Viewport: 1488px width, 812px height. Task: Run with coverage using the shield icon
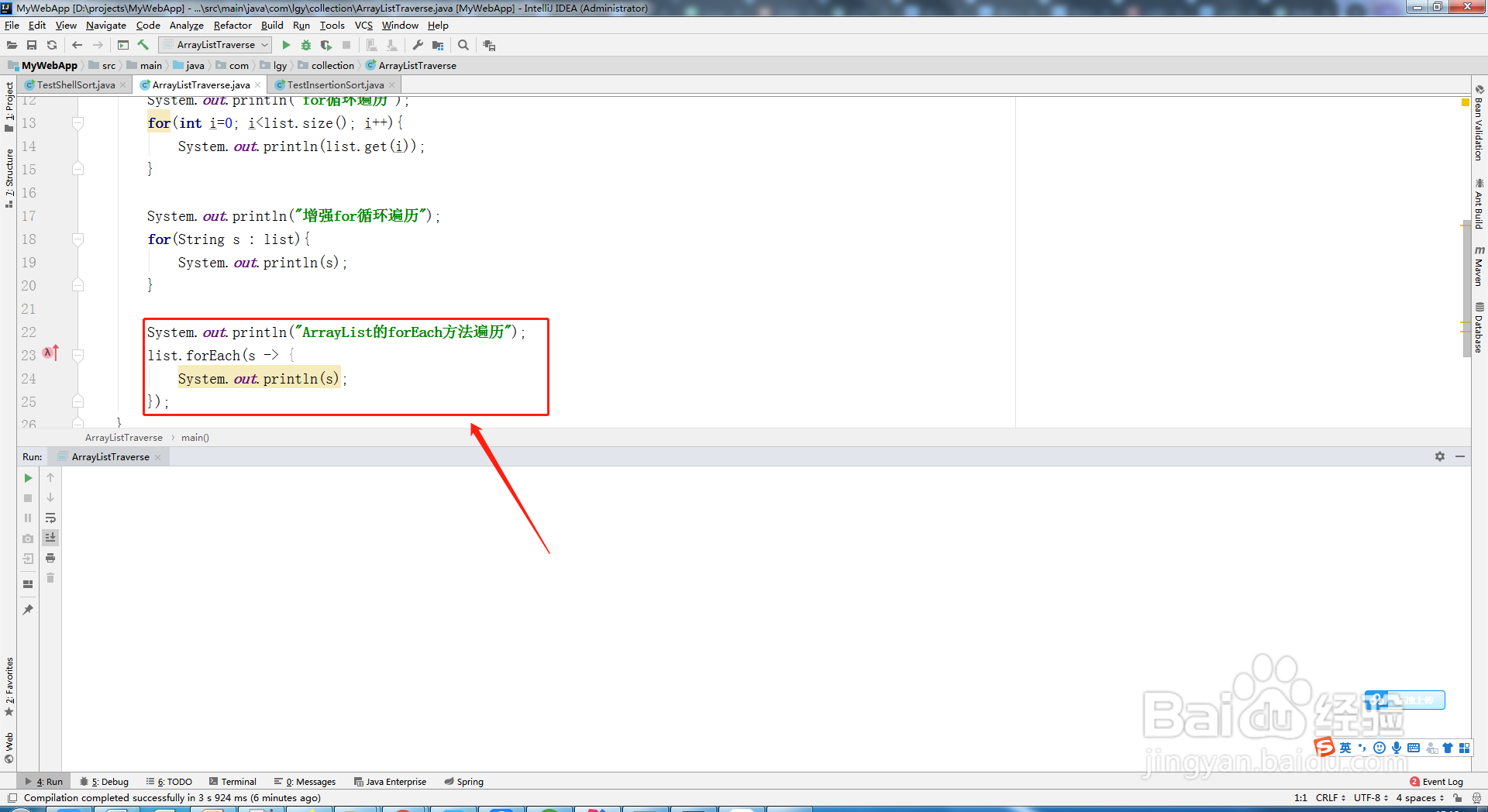(x=326, y=46)
